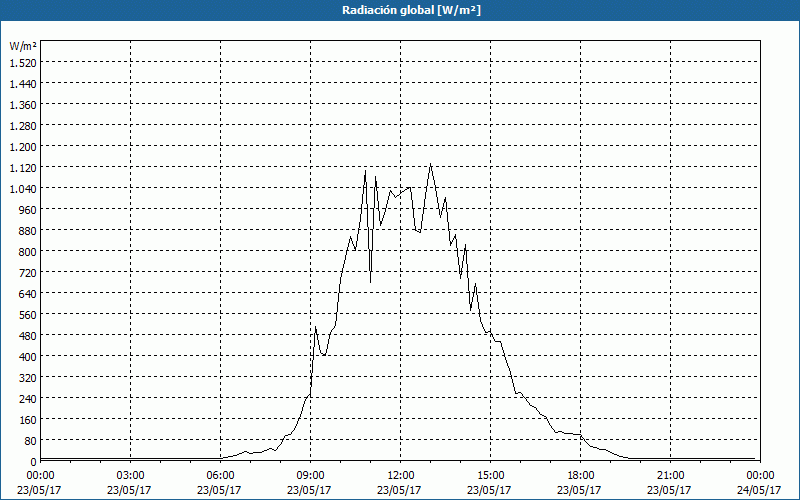Select the 400 y-axis label

click(29, 357)
